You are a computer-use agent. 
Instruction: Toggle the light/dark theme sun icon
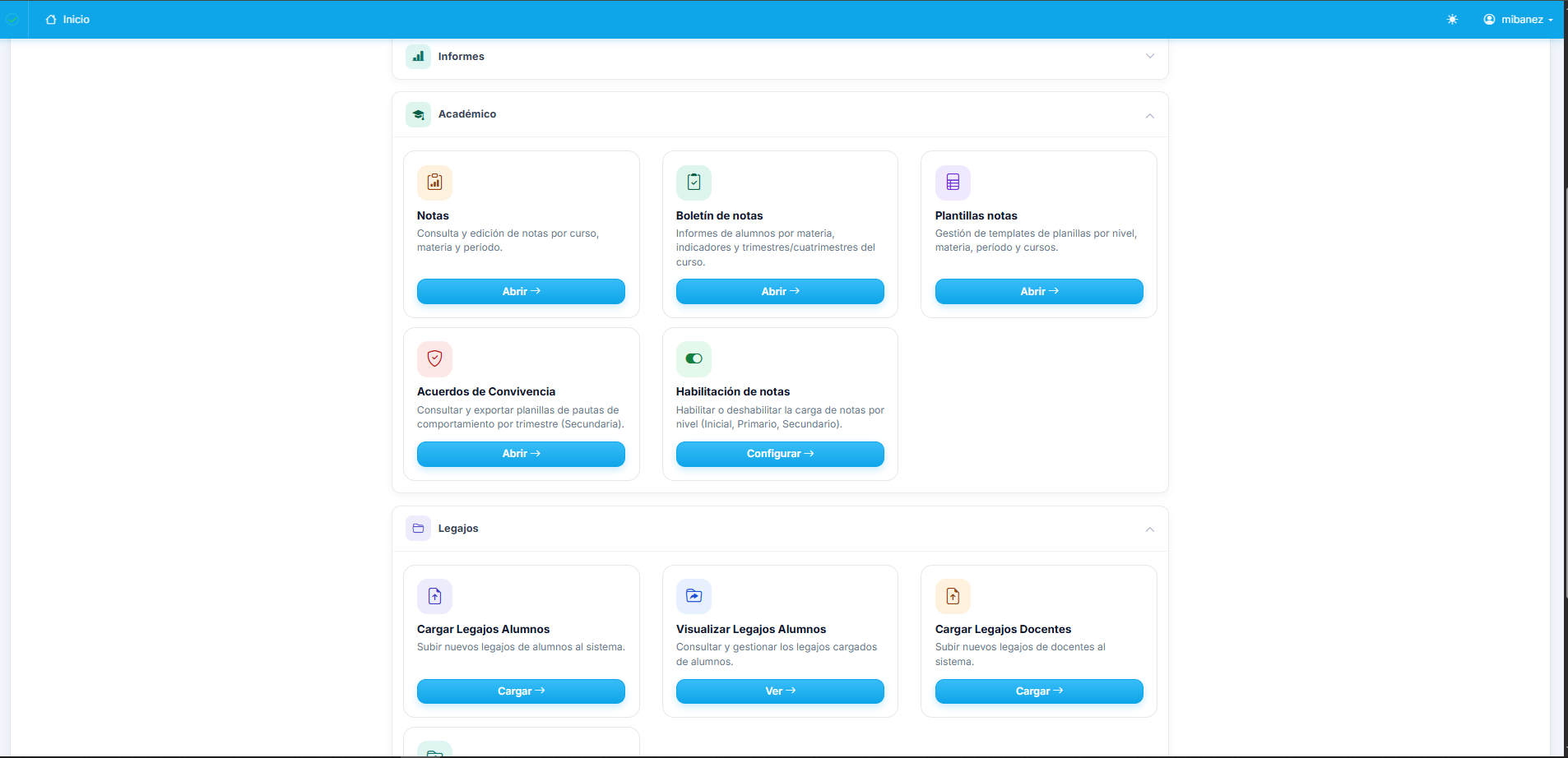(1452, 20)
